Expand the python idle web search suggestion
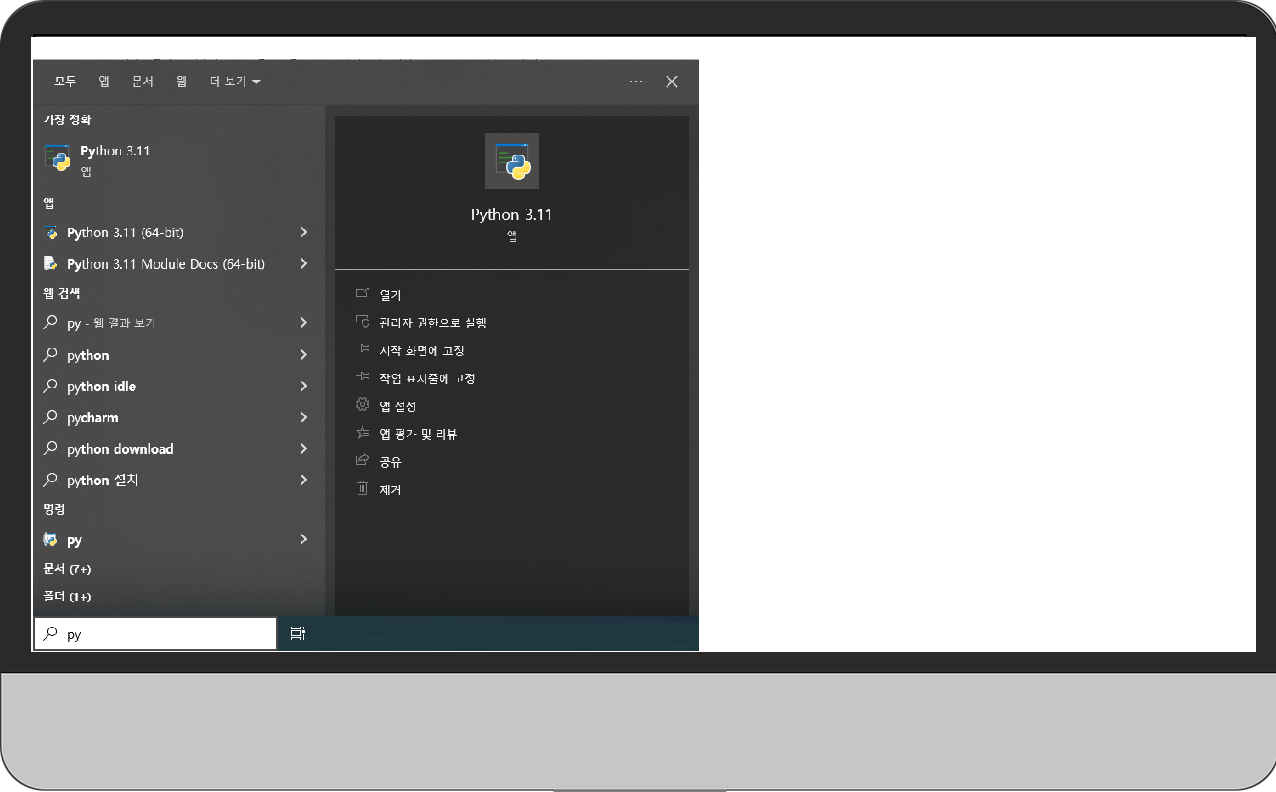This screenshot has height=792, width=1276. click(303, 386)
